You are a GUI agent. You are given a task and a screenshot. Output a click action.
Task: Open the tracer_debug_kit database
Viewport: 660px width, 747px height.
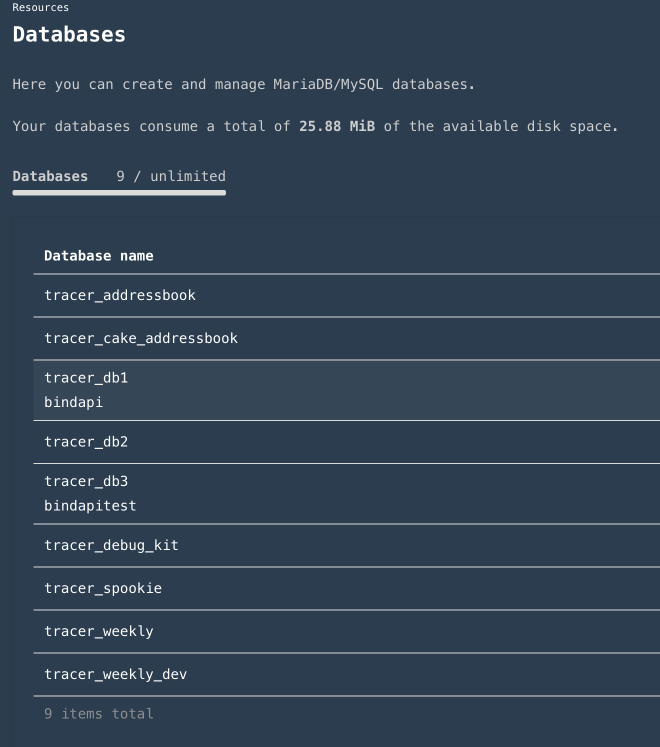111,545
